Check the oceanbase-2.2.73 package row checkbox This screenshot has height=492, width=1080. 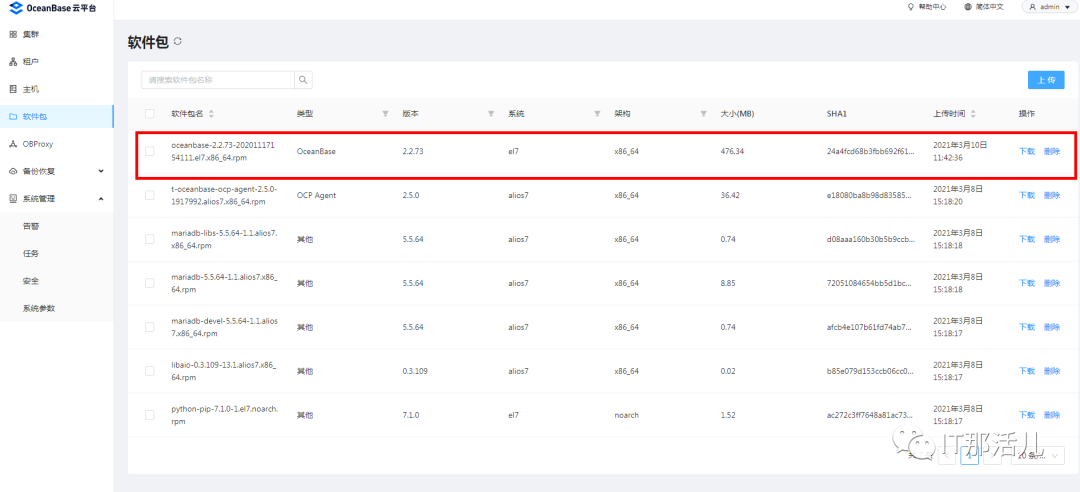pyautogui.click(x=150, y=152)
